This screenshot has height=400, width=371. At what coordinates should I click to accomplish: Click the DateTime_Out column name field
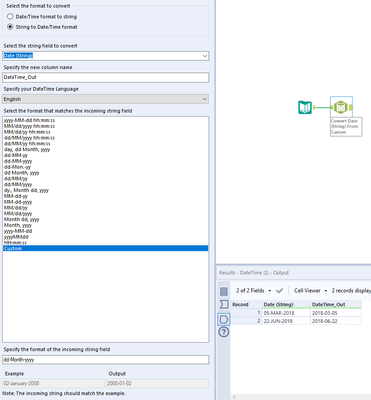pos(106,77)
